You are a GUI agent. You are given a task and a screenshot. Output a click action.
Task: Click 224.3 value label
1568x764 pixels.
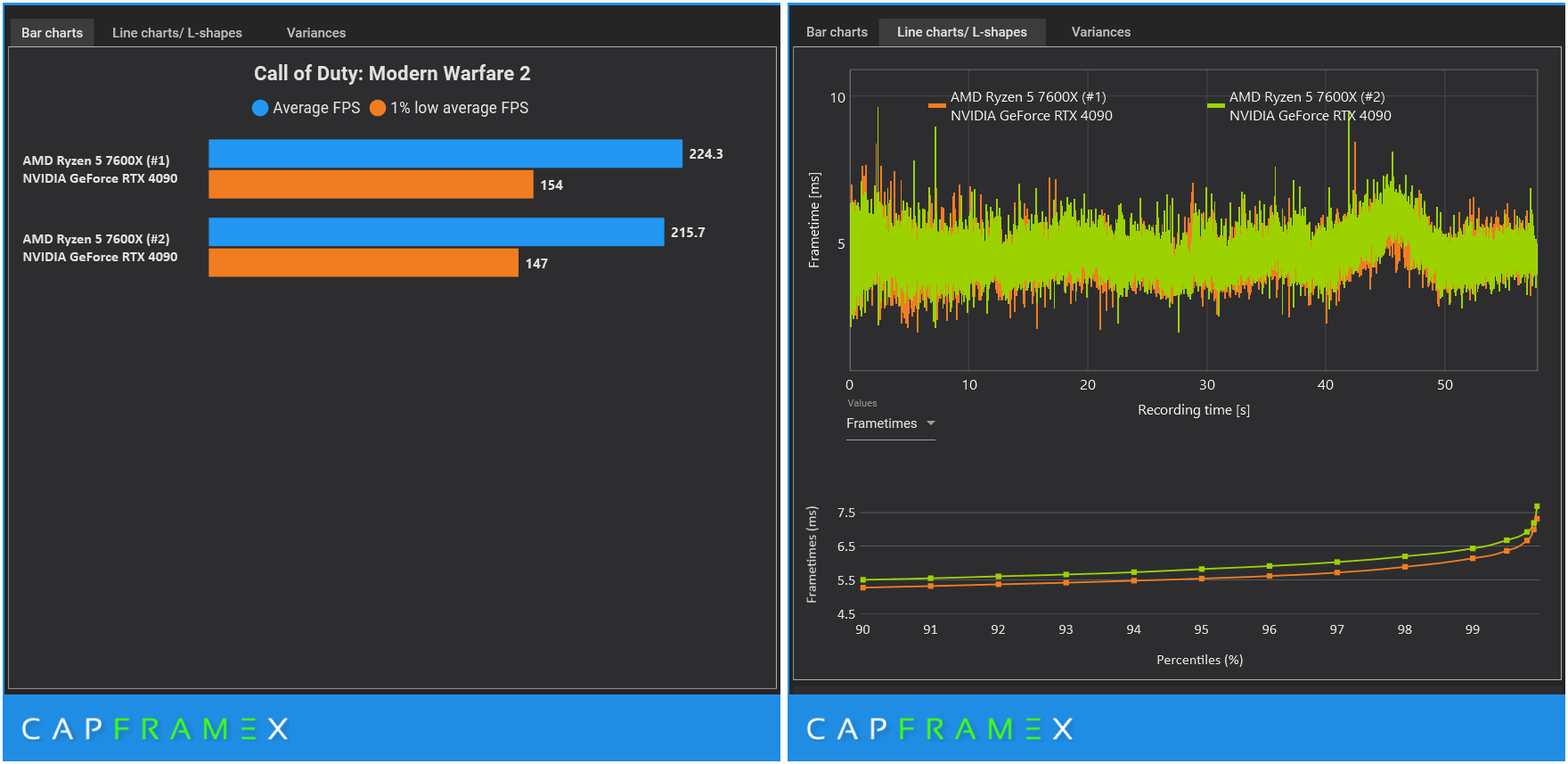tap(706, 154)
